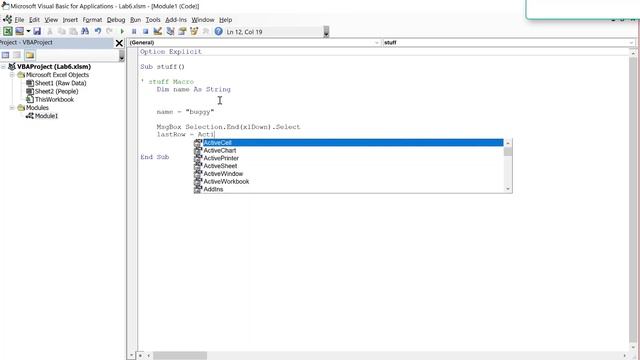Click the Redo toolbar icon
This screenshot has width=640, height=360.
(109, 31)
